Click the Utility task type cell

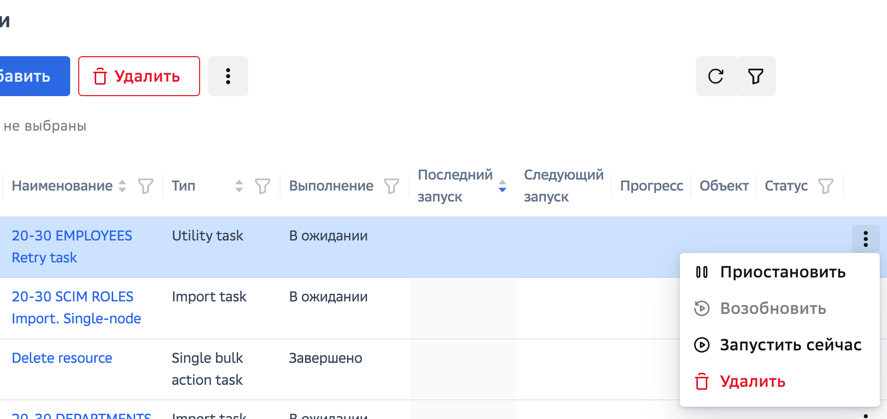[x=208, y=236]
